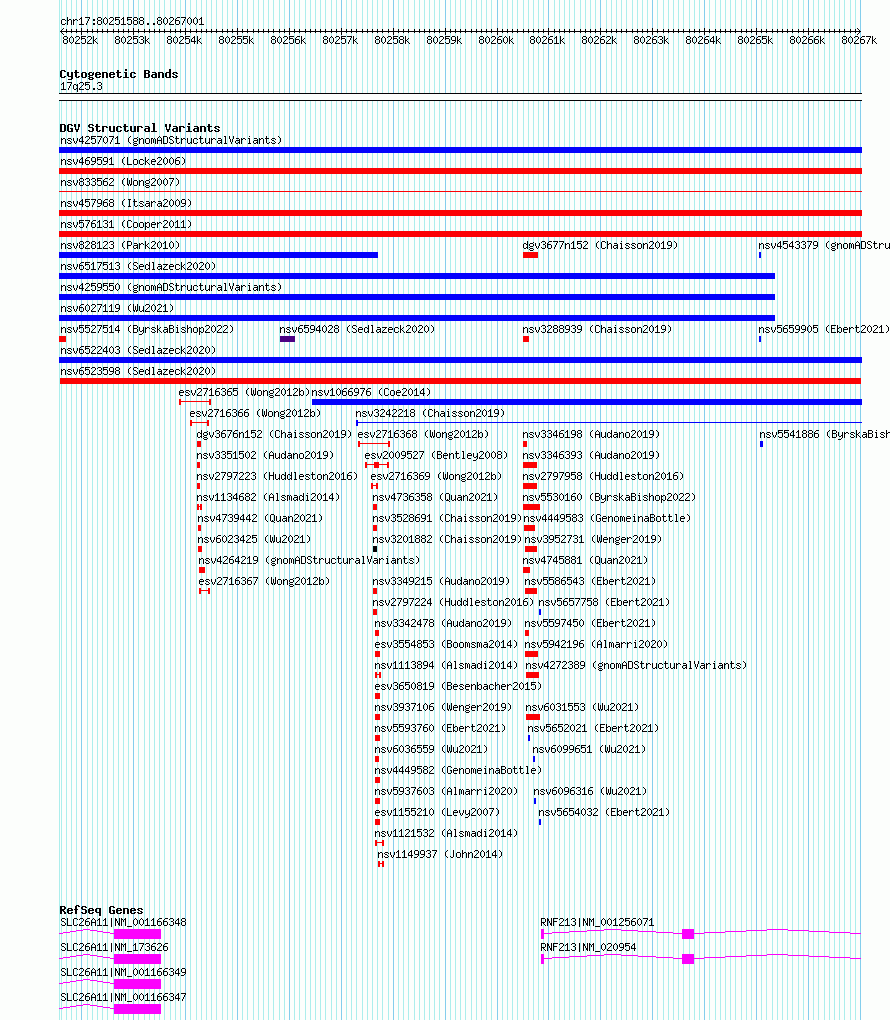Open nsv3288939 (Chaisson2019) variant

point(597,329)
